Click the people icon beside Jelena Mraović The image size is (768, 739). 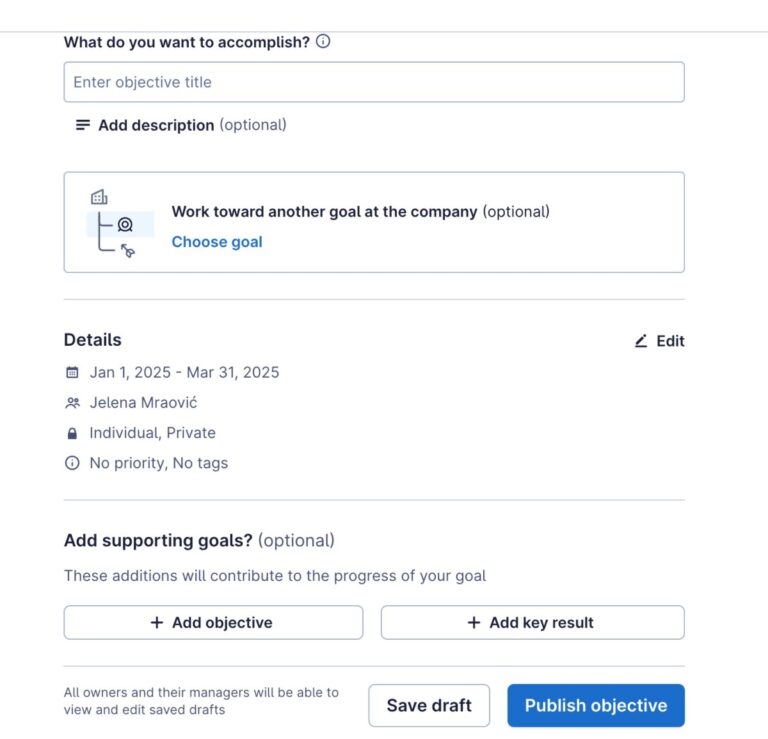pos(72,403)
